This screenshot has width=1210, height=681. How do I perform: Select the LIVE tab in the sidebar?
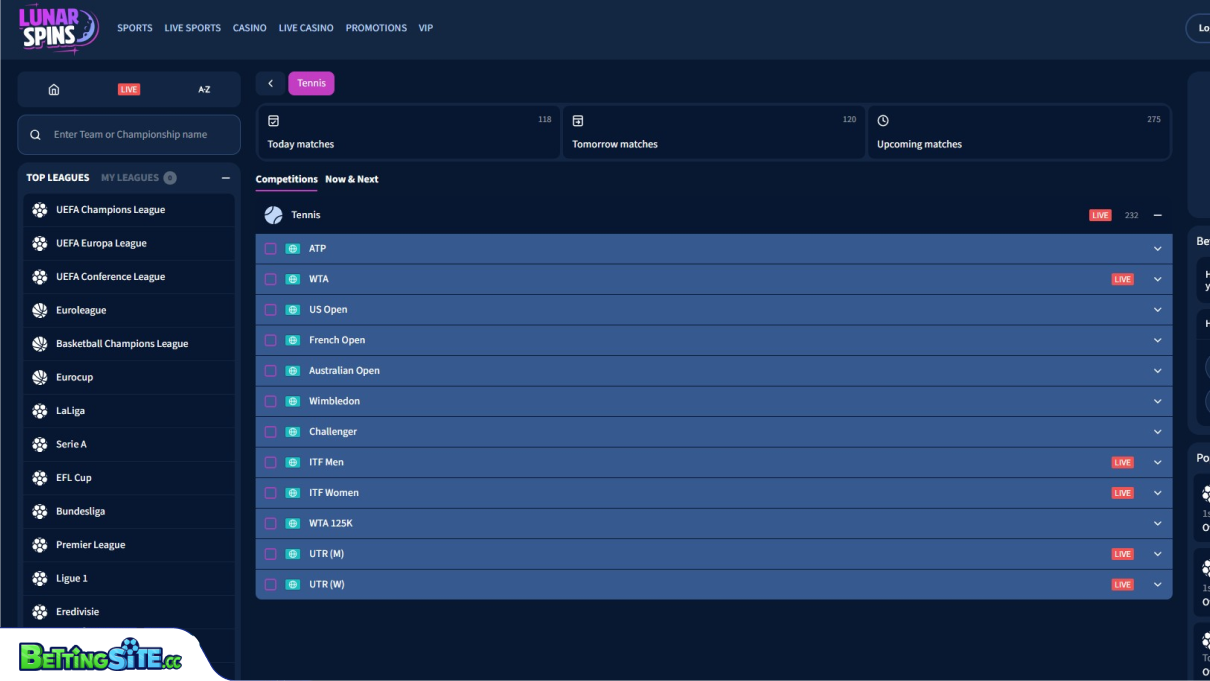(129, 89)
